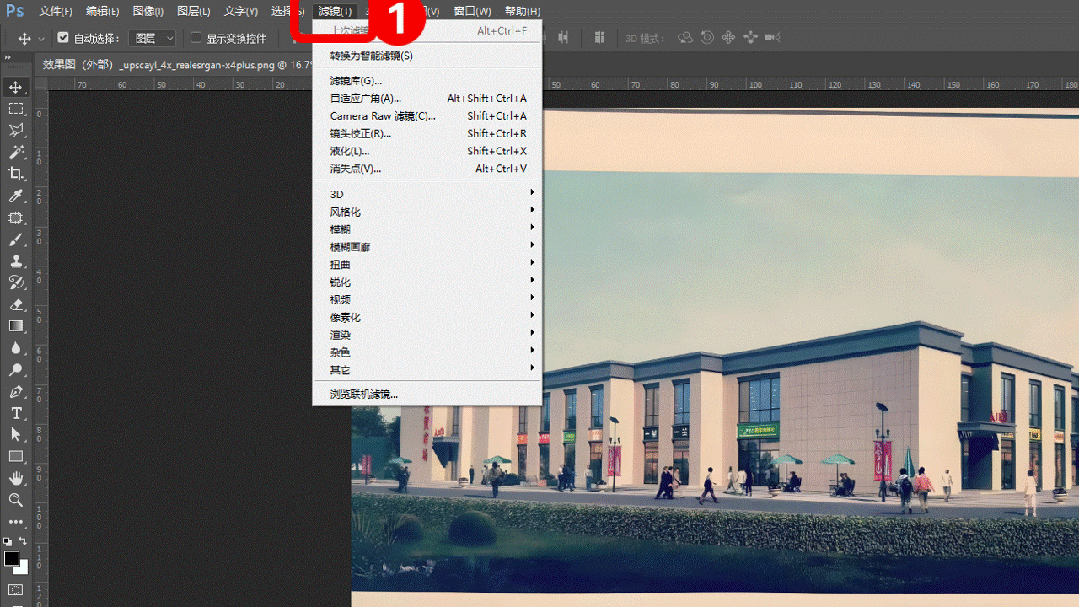Expand the 3D filter submenu
The image size is (1079, 607).
(x=427, y=193)
